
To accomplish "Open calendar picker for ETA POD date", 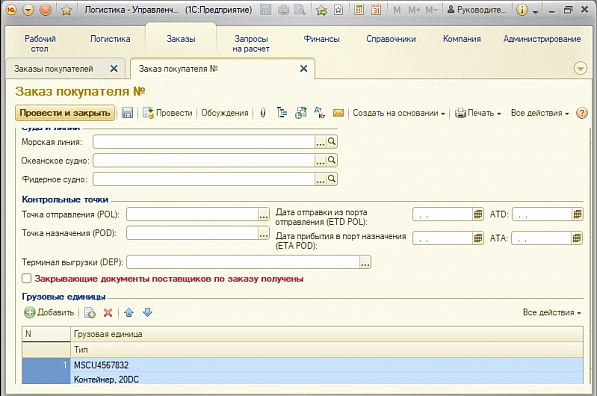I will (x=478, y=238).
